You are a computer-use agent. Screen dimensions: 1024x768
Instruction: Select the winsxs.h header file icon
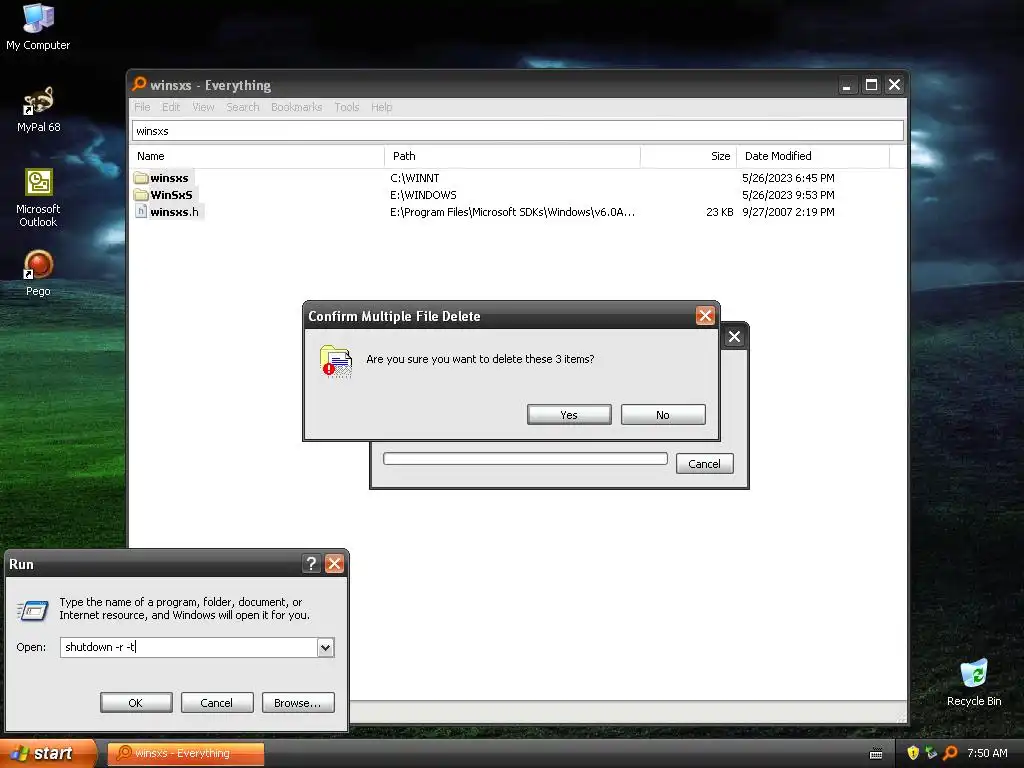click(x=141, y=211)
